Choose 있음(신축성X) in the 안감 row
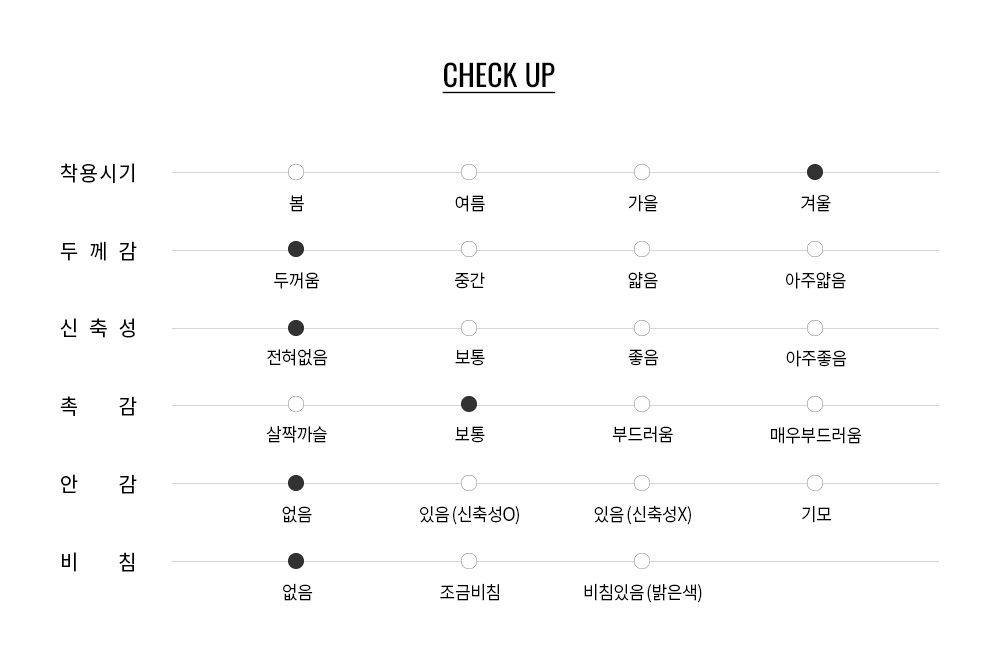Image resolution: width=1000 pixels, height=661 pixels. 642,483
